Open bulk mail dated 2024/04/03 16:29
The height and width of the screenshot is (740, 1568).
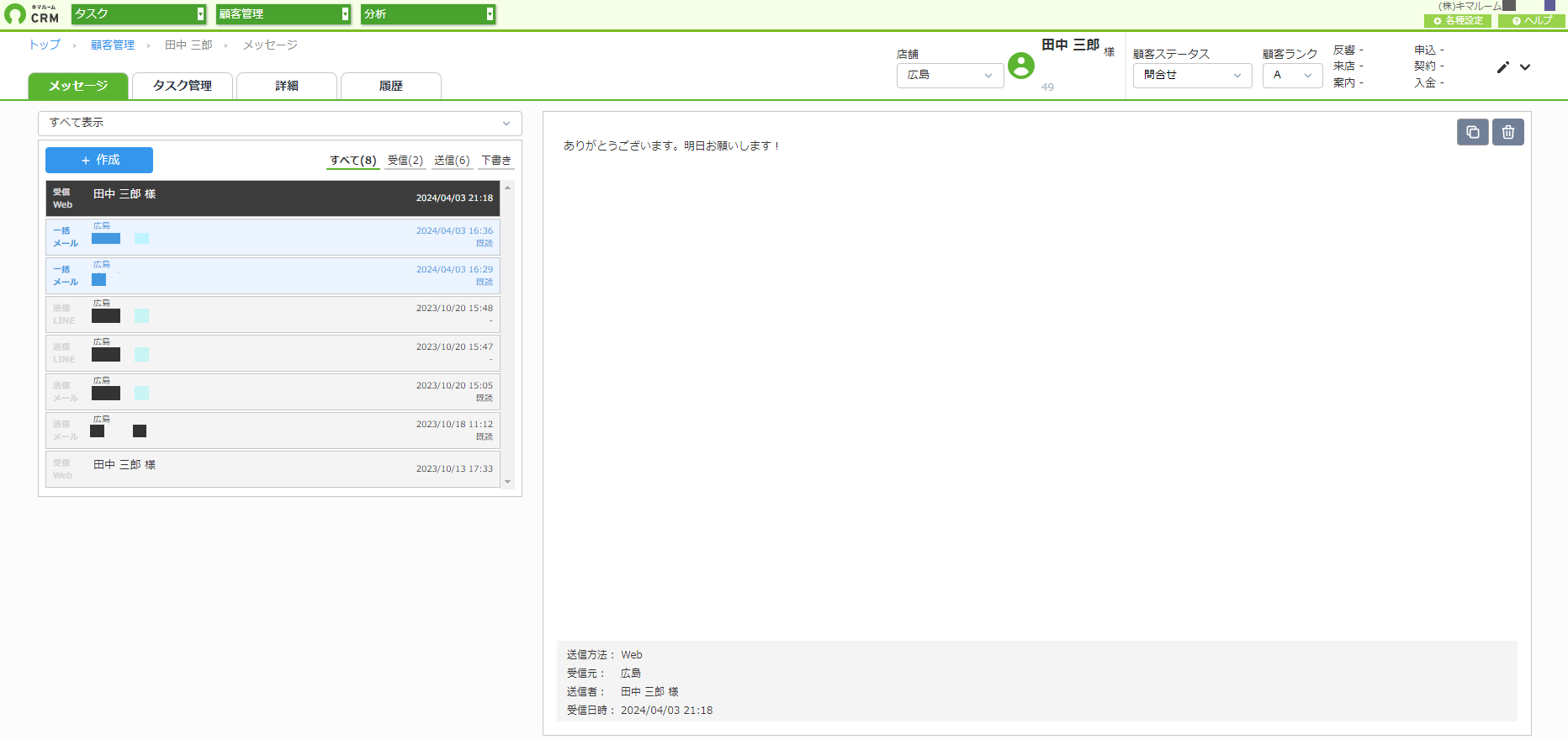[x=273, y=276]
